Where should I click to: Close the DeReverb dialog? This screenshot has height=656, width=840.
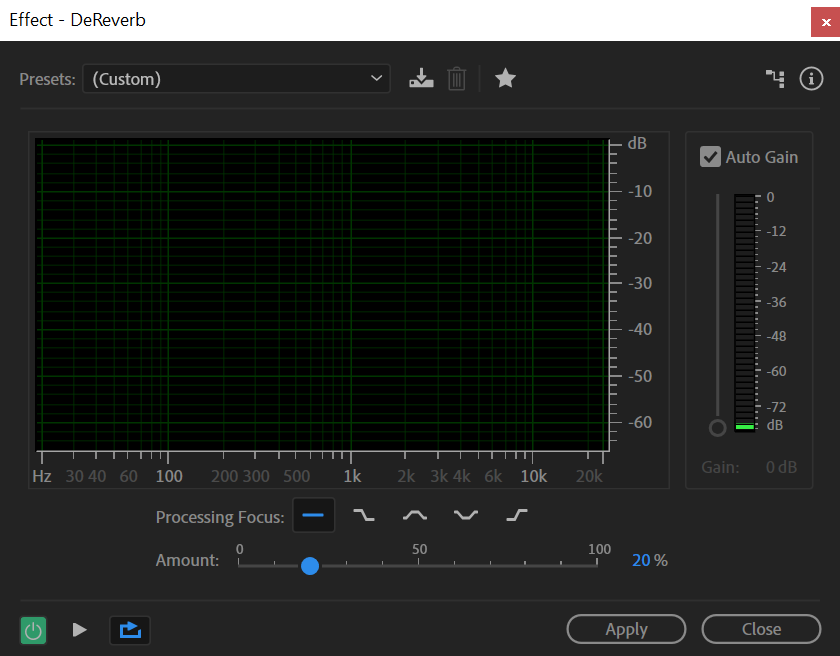click(761, 629)
